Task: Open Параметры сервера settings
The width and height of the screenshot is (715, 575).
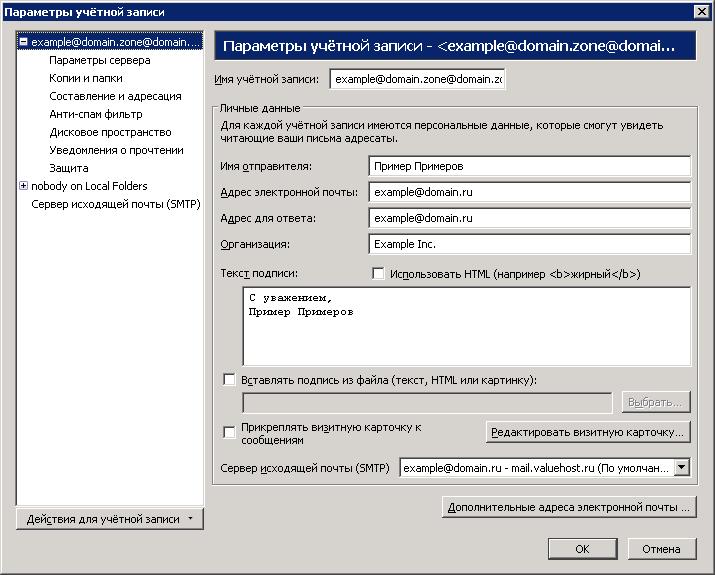Action: (100, 60)
